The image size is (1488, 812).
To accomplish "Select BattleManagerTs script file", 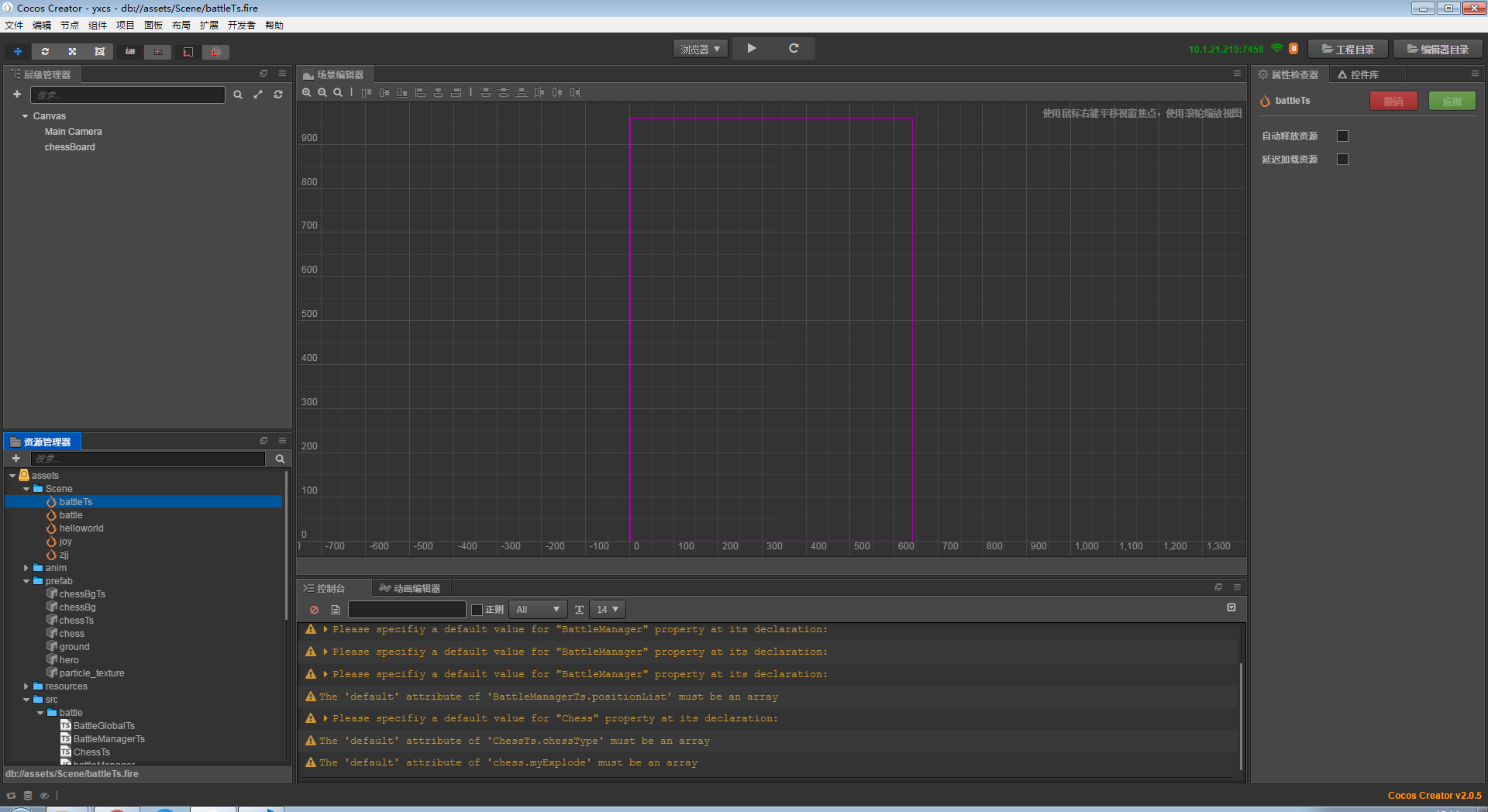I will tap(109, 739).
